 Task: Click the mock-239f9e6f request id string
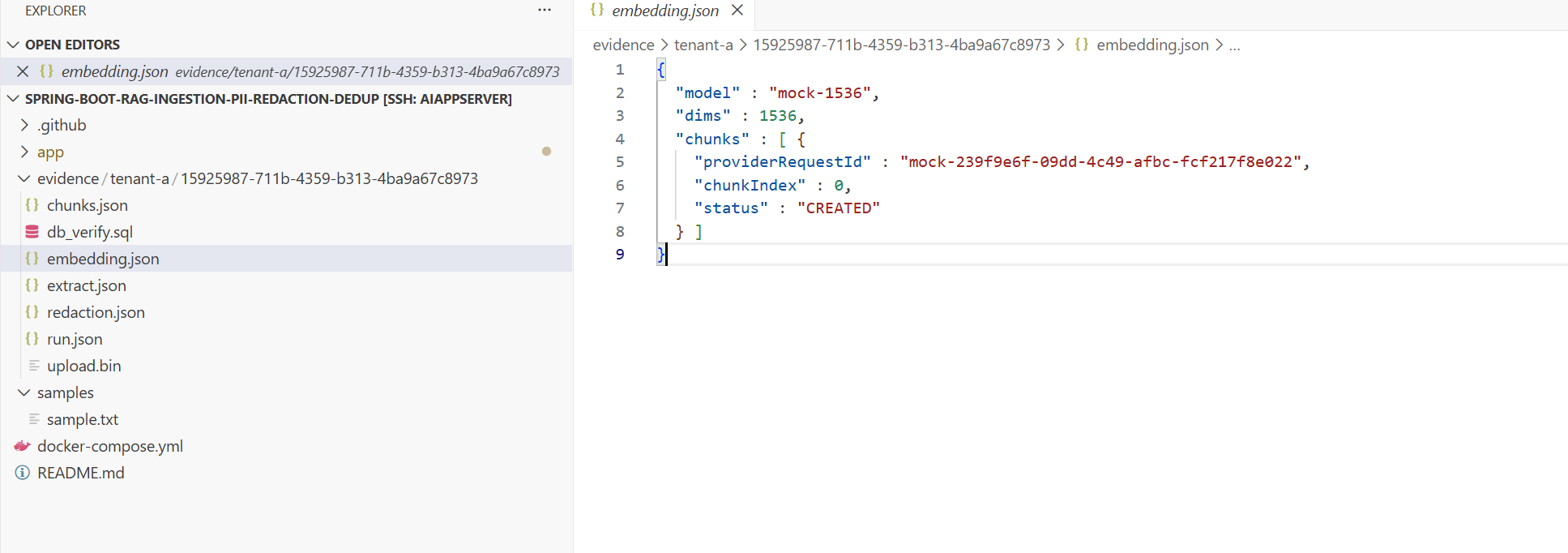[x=1100, y=162]
